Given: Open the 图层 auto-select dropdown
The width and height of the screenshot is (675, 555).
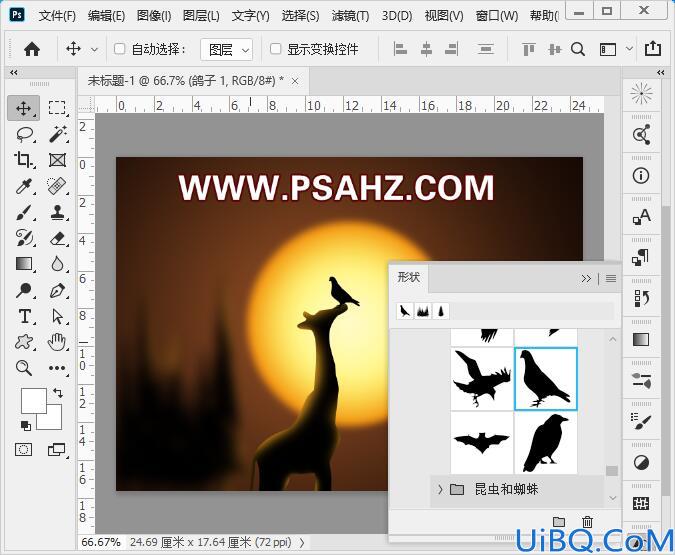Looking at the screenshot, I should [226, 50].
